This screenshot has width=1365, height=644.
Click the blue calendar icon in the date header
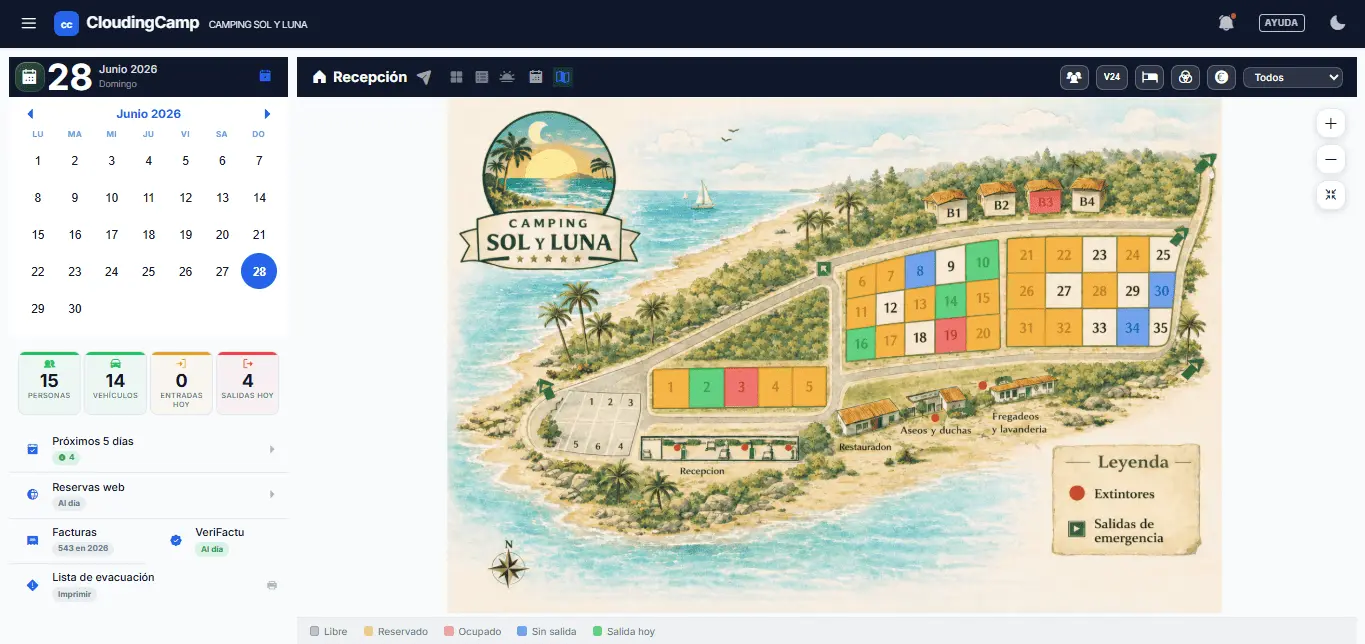tap(265, 76)
